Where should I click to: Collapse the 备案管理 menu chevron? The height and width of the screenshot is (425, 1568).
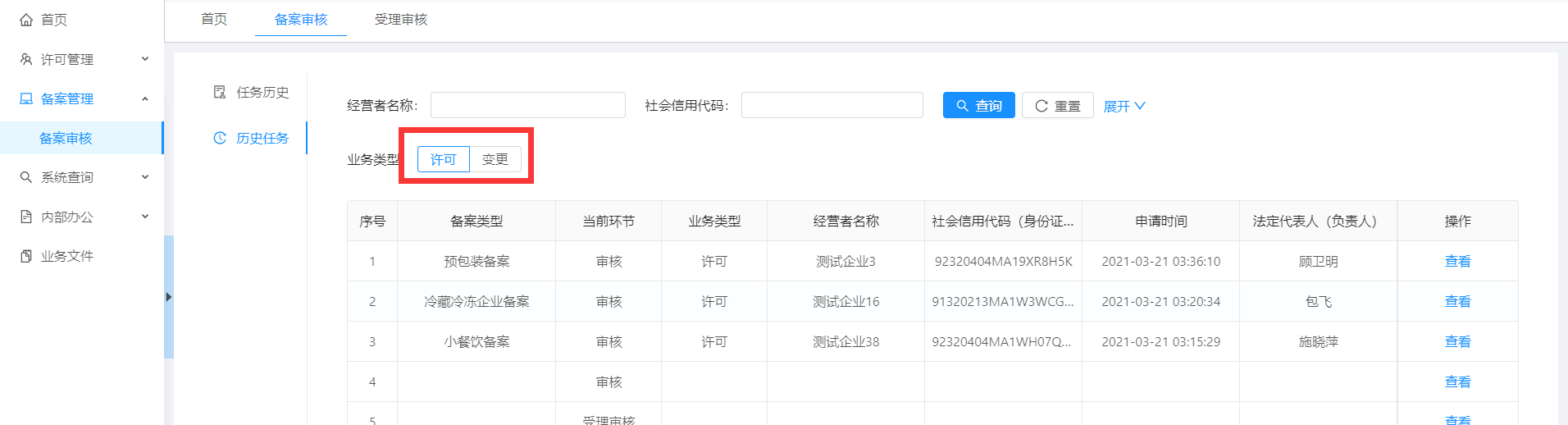(x=145, y=98)
